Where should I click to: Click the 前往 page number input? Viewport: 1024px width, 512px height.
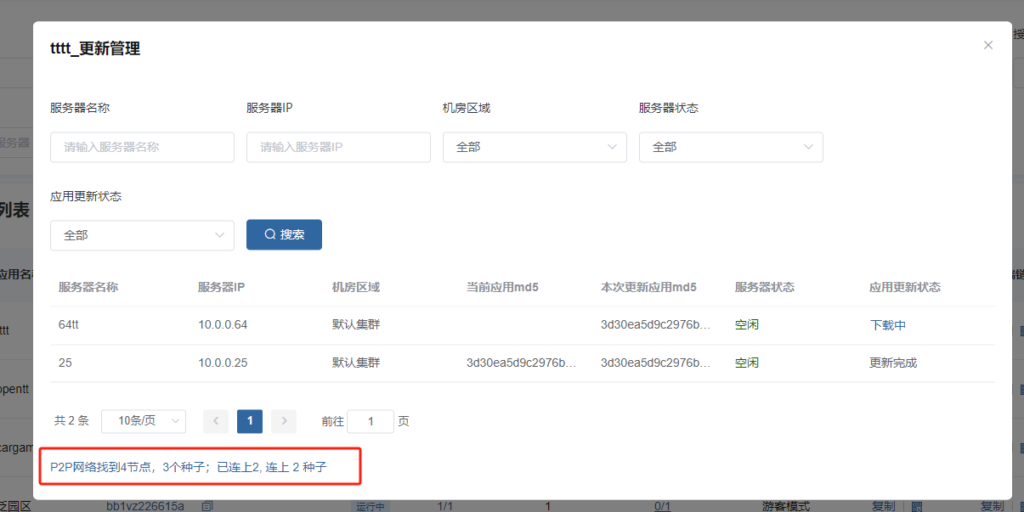[371, 421]
